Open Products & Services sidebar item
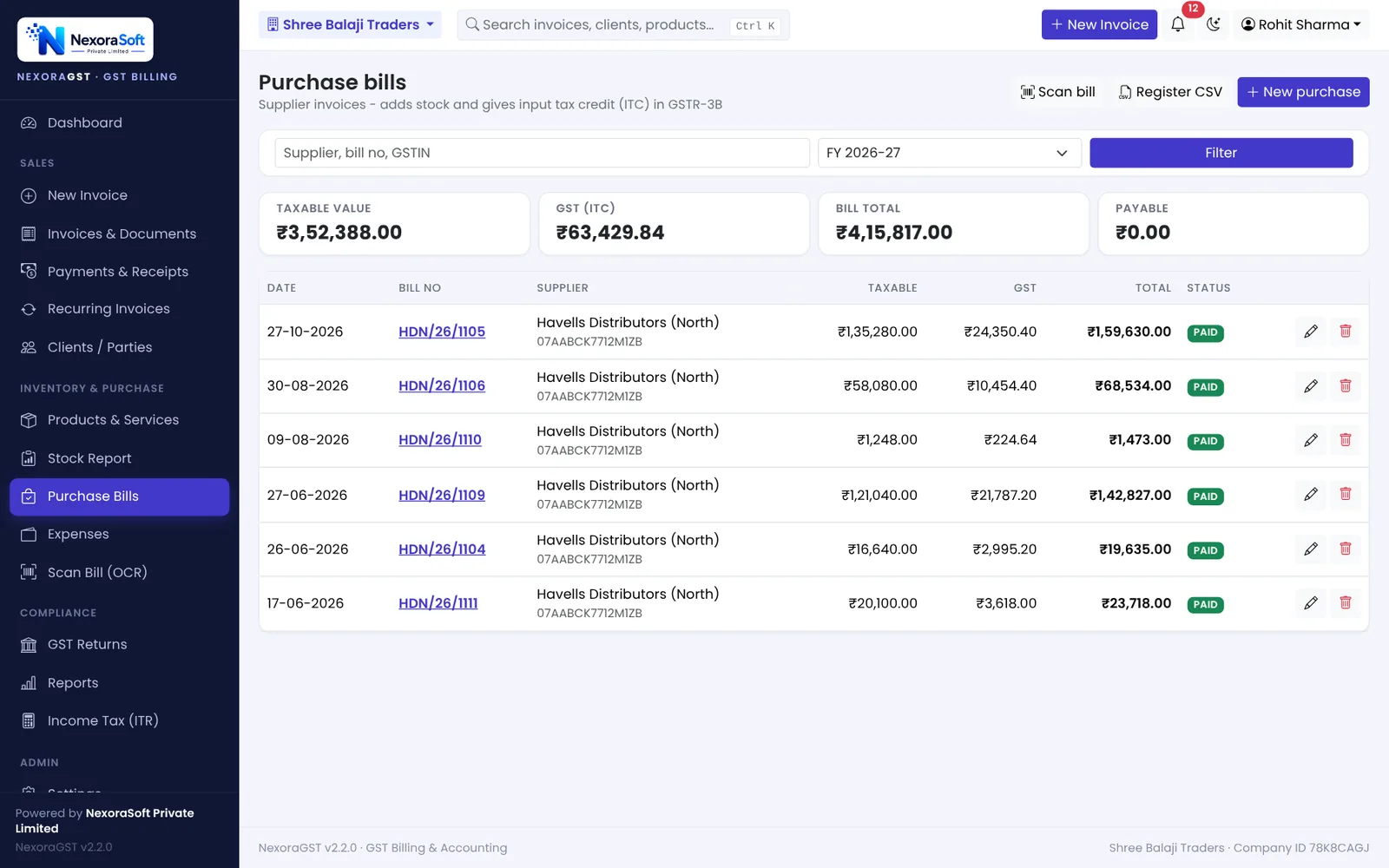1389x868 pixels. point(119,420)
